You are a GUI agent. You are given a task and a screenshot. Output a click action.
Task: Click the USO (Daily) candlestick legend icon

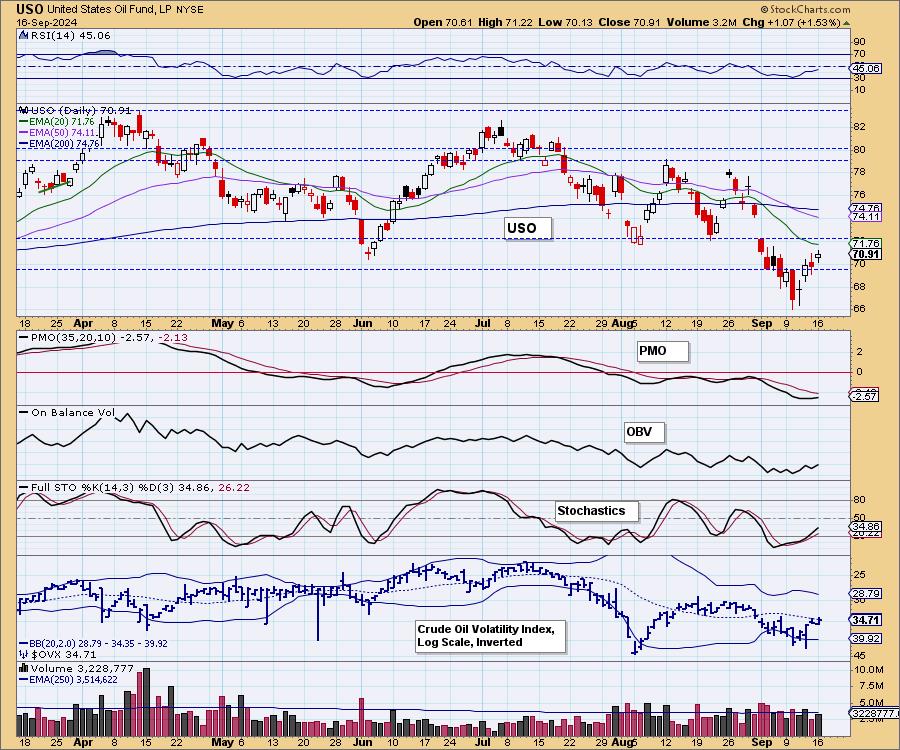pyautogui.click(x=23, y=110)
